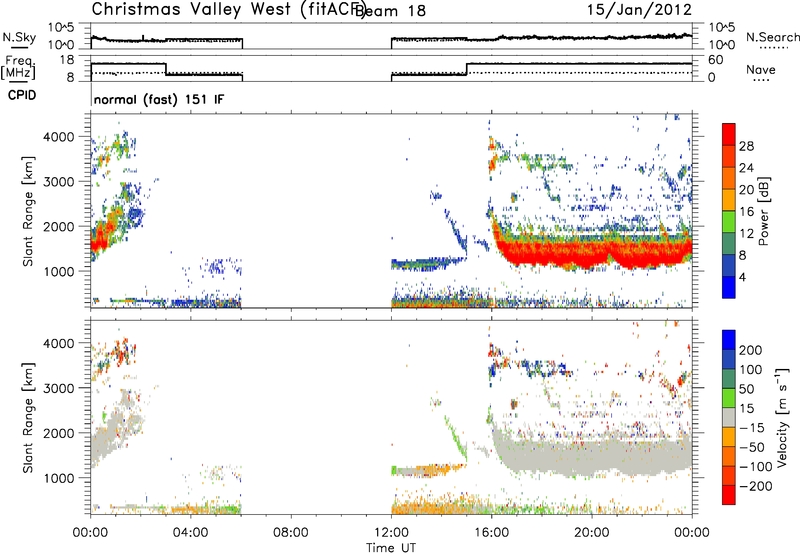Click the '20:00' time axis label
This screenshot has height=554, width=800.
click(592, 533)
